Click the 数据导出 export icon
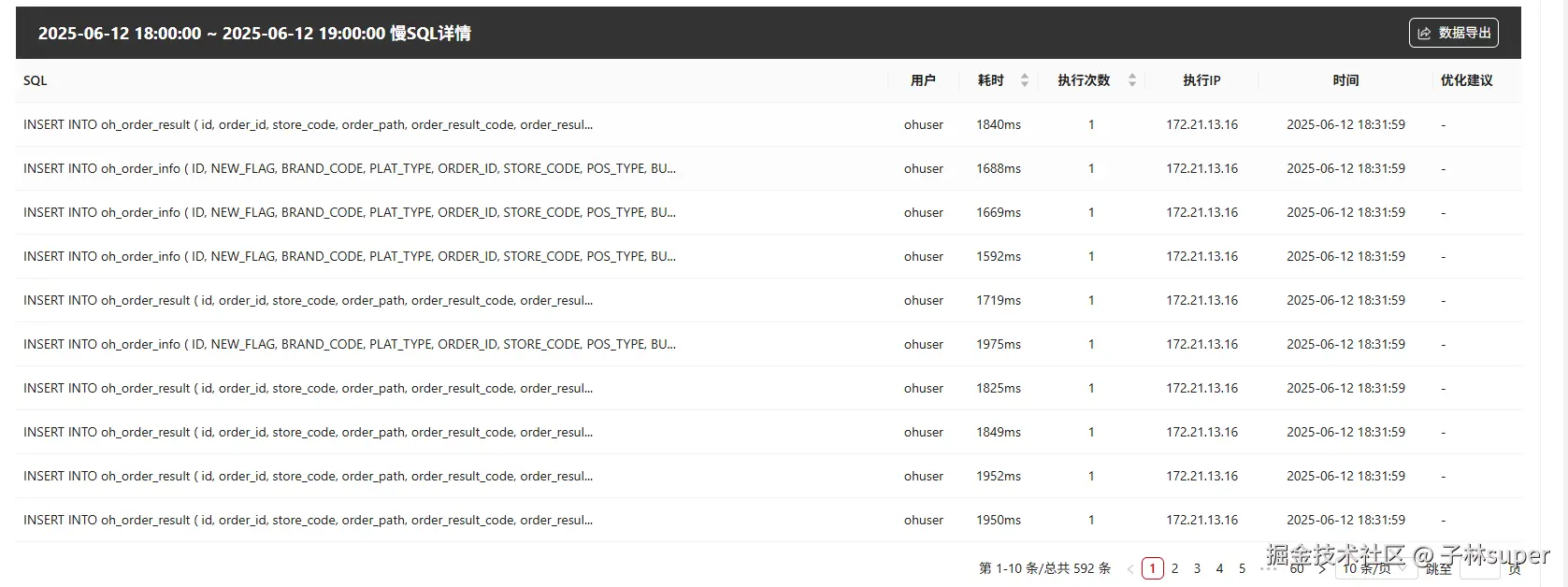Viewport: 1568px width, 587px height. point(1424,33)
